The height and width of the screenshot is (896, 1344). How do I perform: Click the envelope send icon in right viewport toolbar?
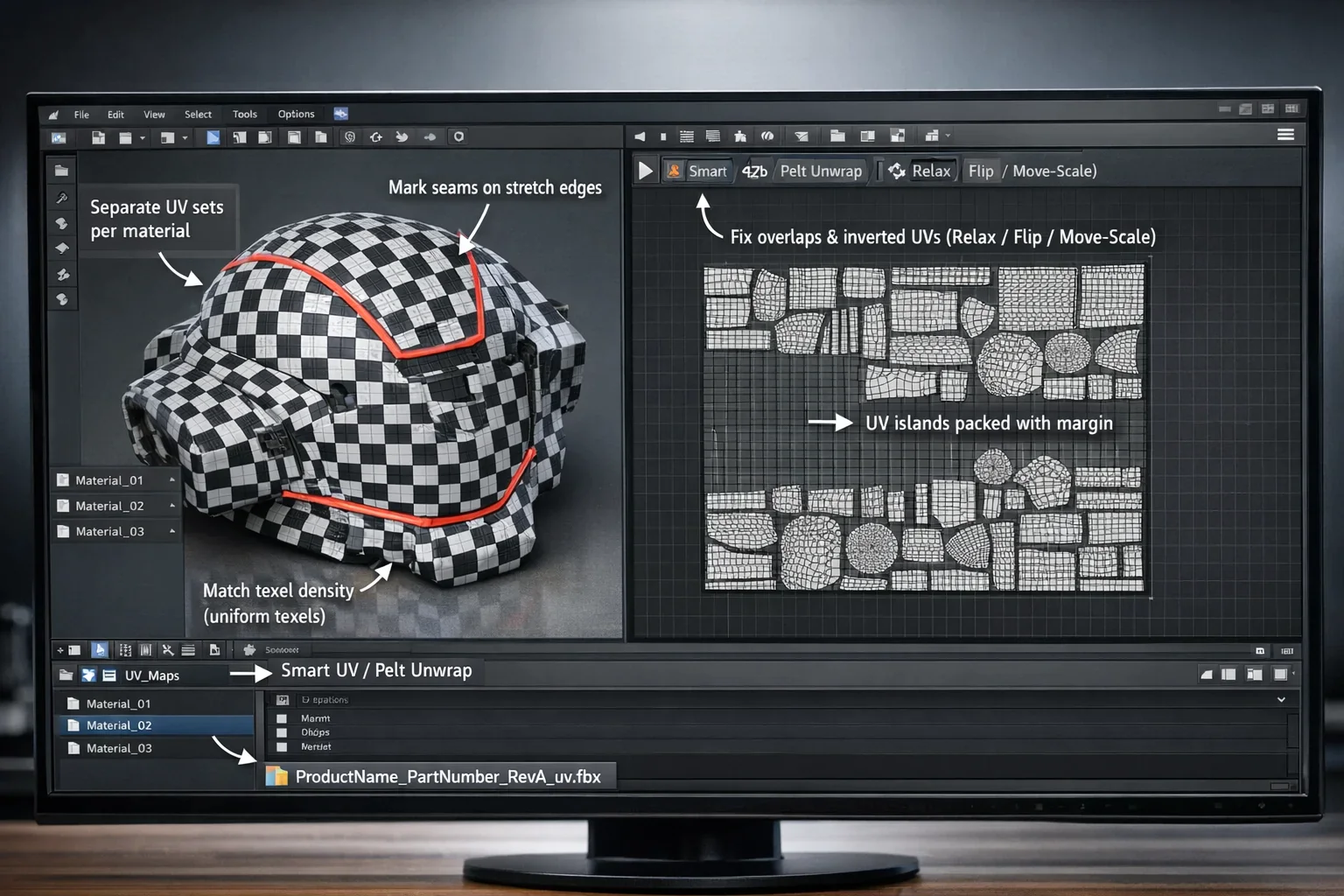(x=801, y=136)
